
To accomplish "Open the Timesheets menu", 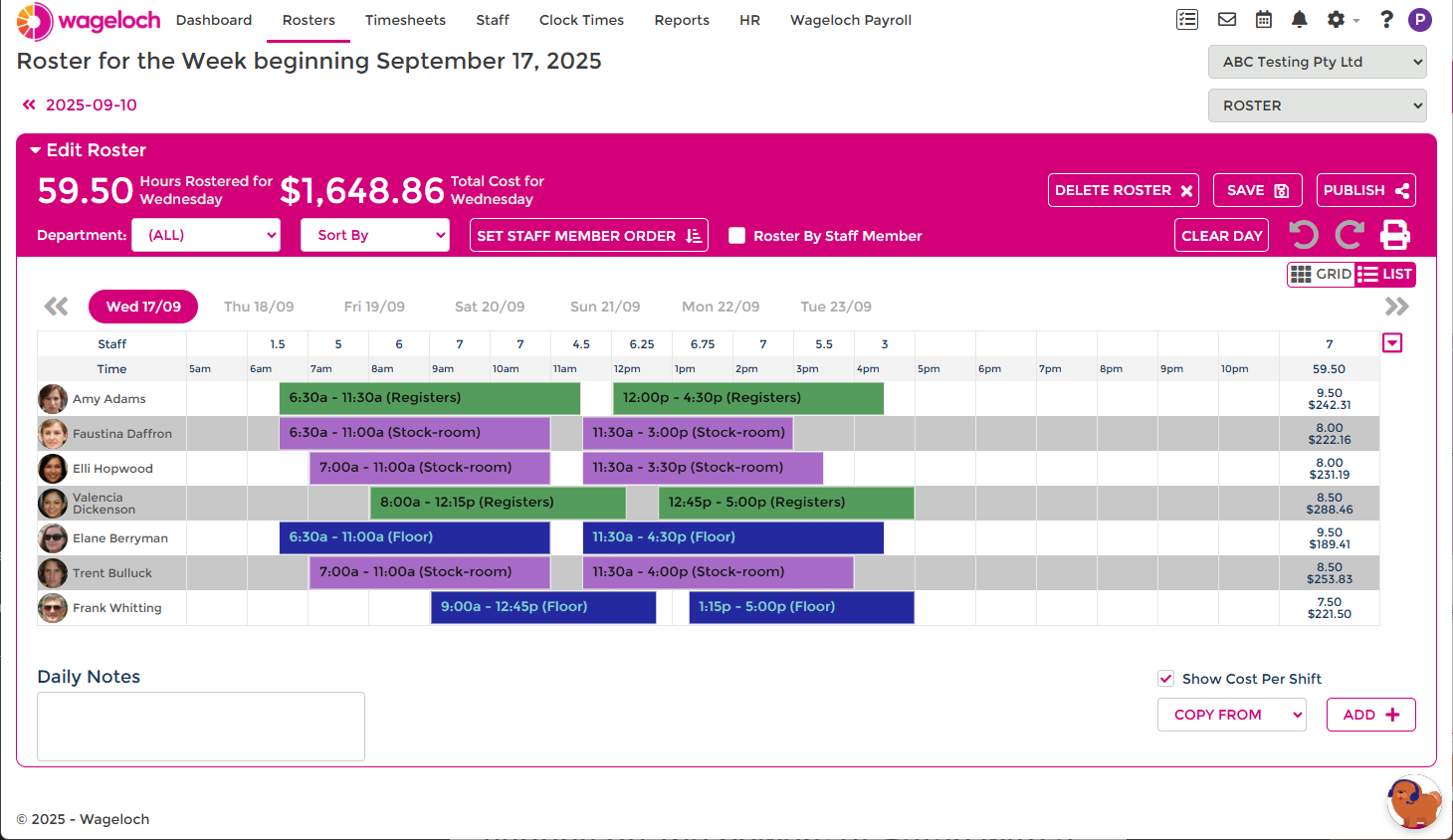I will (x=405, y=20).
